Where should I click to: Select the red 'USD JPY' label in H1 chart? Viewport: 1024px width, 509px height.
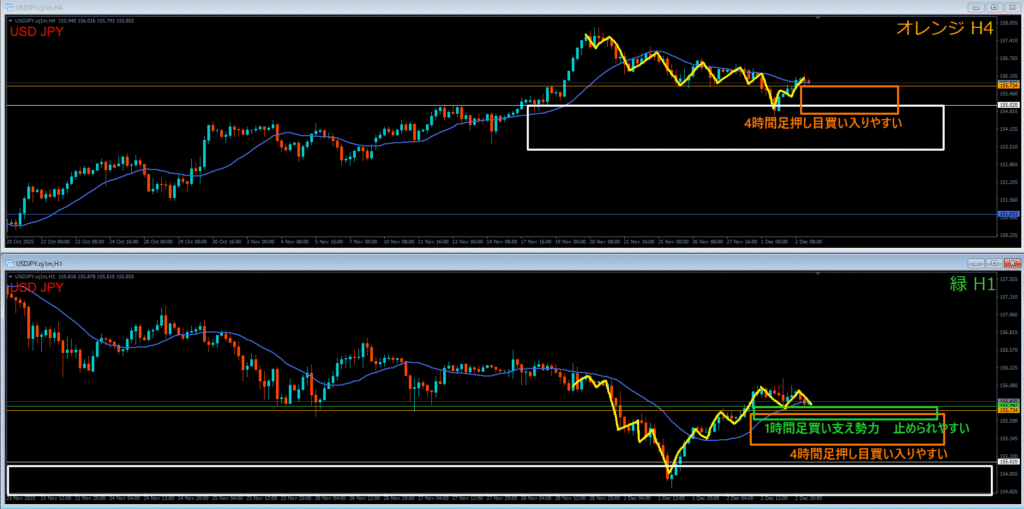coord(36,287)
